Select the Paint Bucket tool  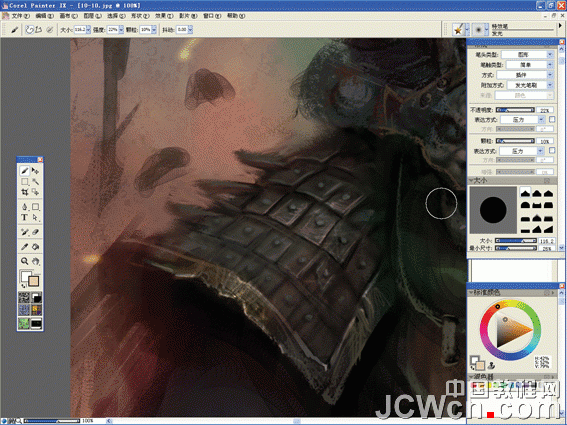click(x=35, y=247)
